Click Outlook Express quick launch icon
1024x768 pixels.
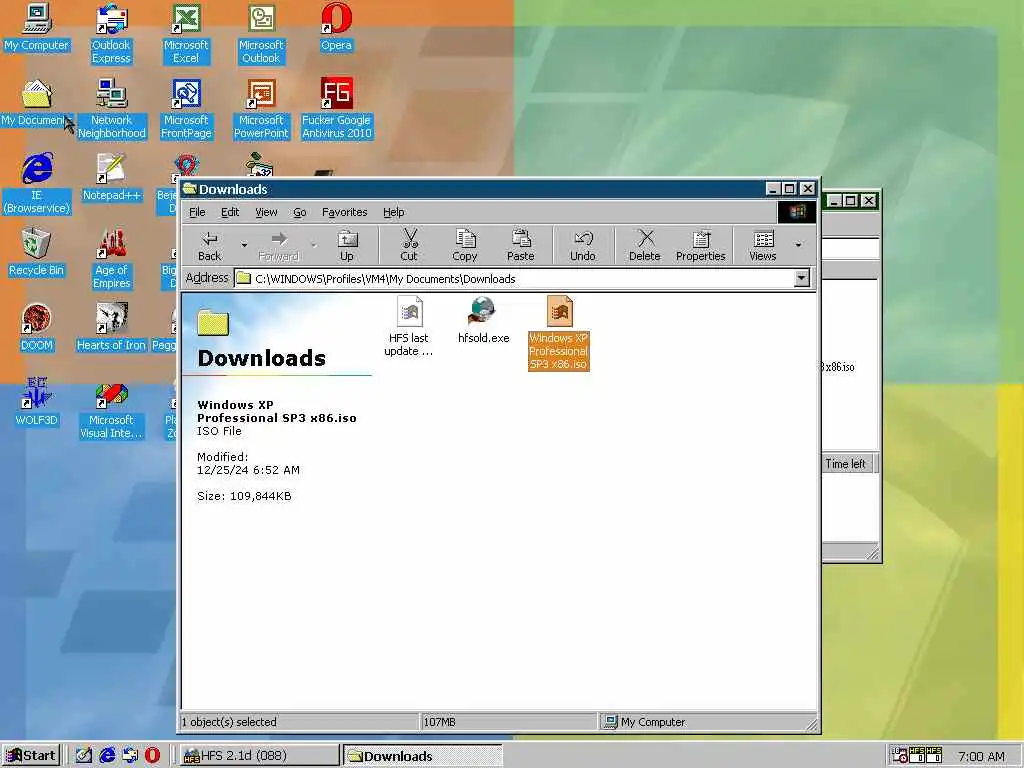pyautogui.click(x=130, y=756)
